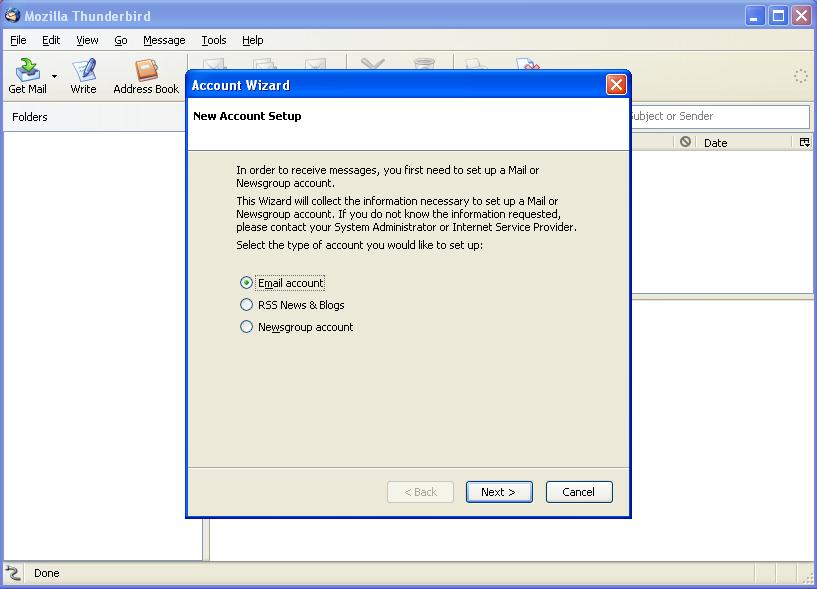Image resolution: width=817 pixels, height=589 pixels.
Task: Open the Help menu
Action: tap(253, 40)
